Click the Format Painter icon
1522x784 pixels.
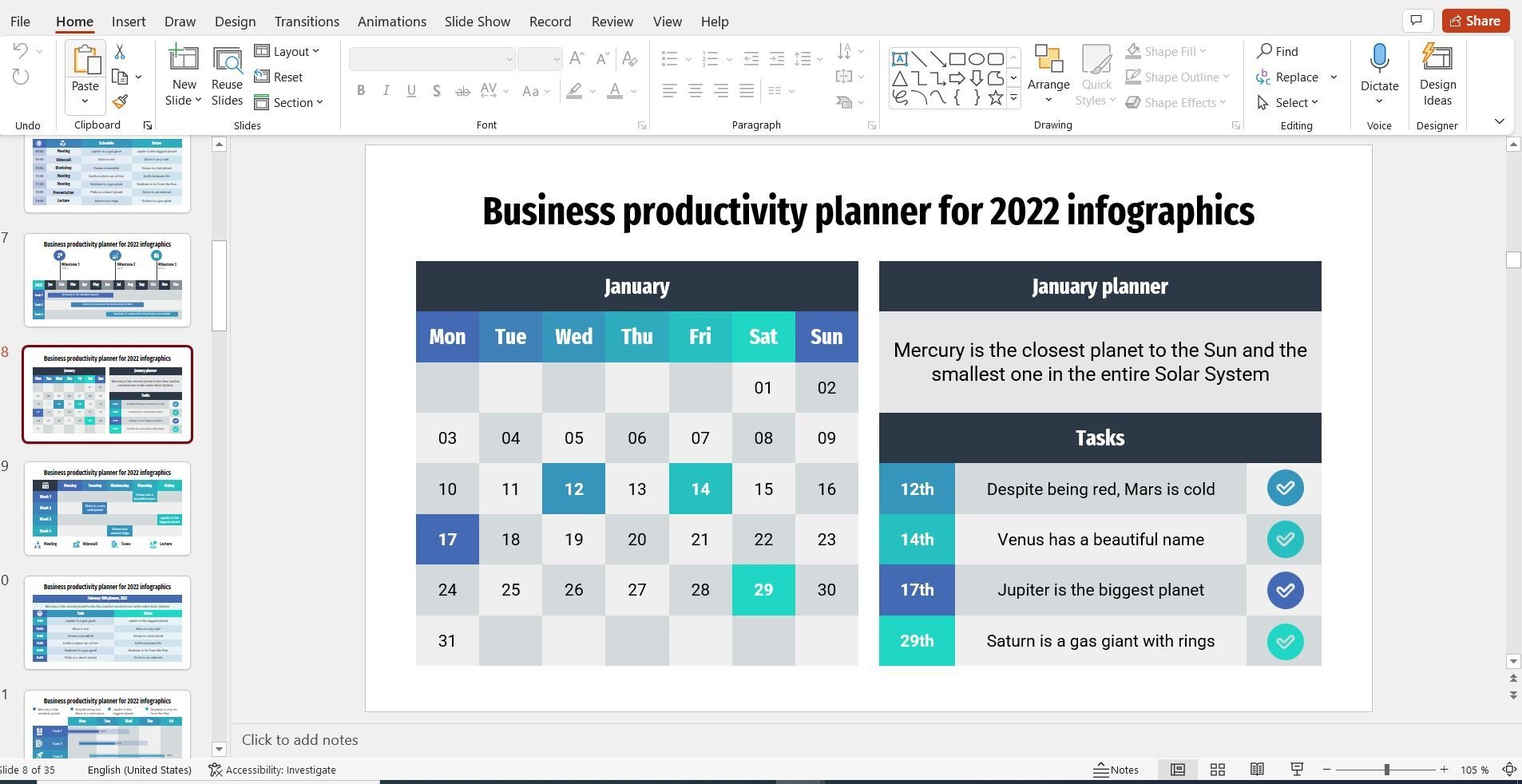(x=120, y=102)
